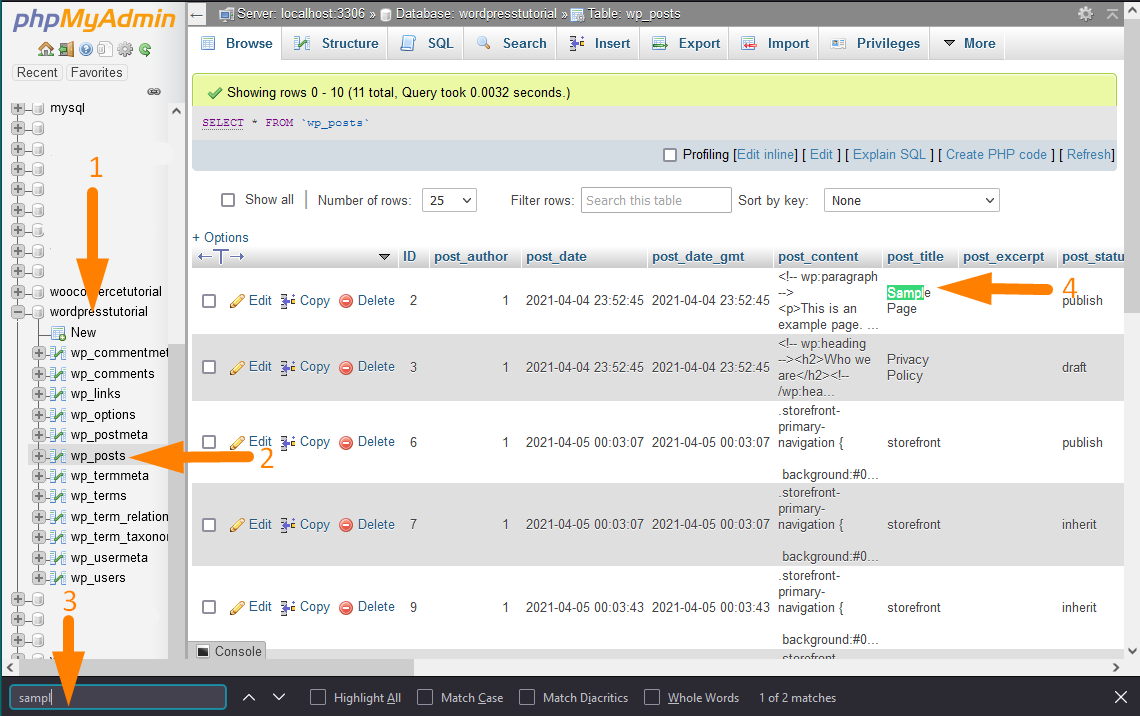Image resolution: width=1140 pixels, height=716 pixels.
Task: Open navigation panel settings gear icon
Action: click(x=125, y=49)
